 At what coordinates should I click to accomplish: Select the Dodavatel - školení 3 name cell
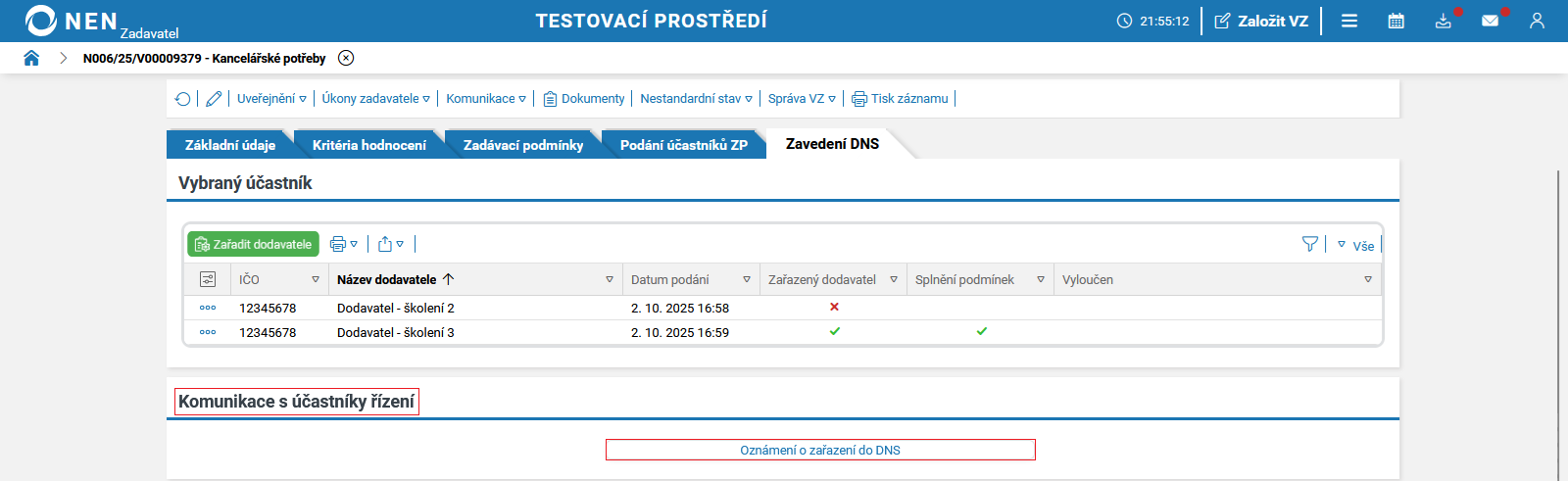[x=396, y=332]
